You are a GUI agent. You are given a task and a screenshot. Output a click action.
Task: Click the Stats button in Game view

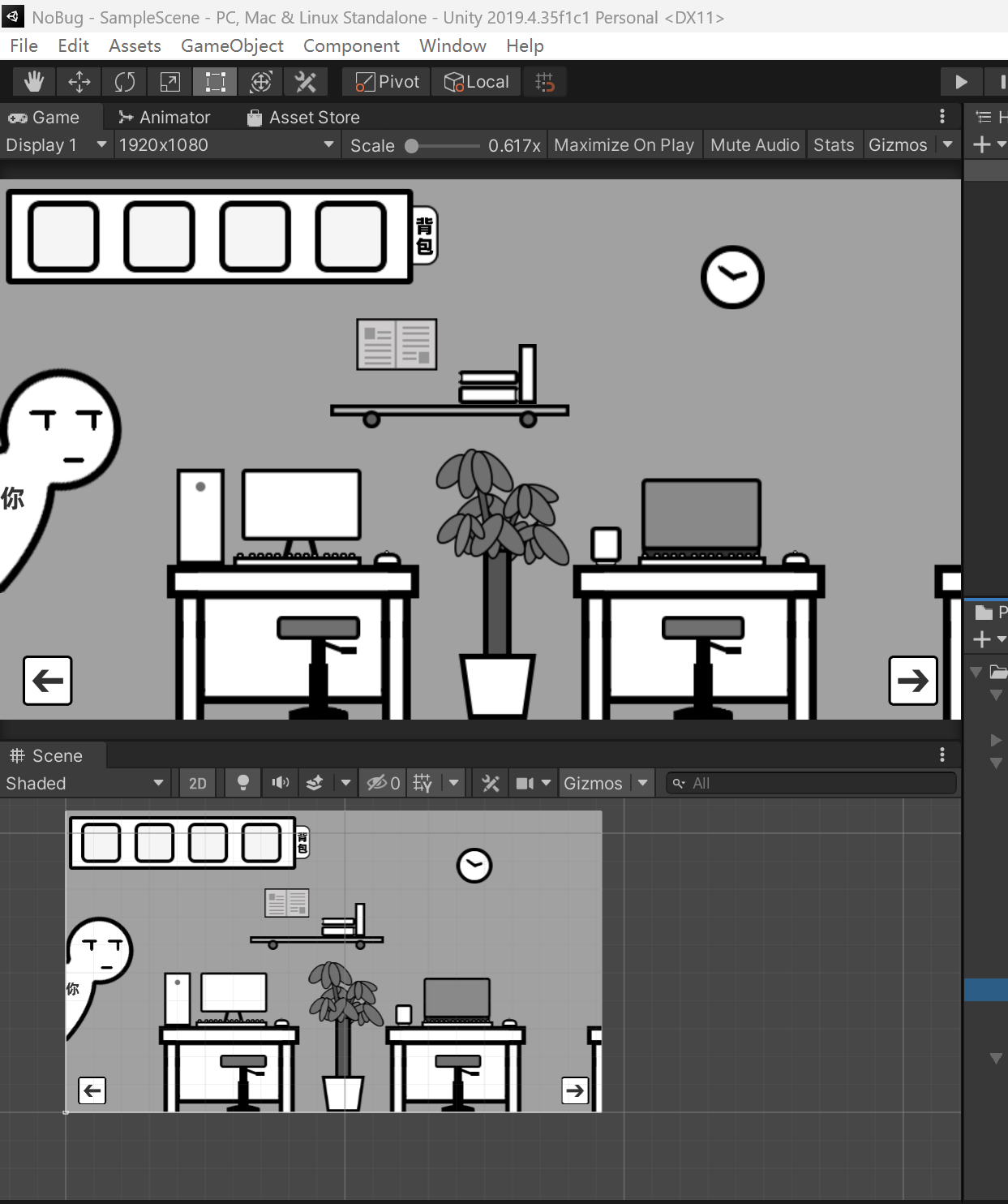[834, 145]
